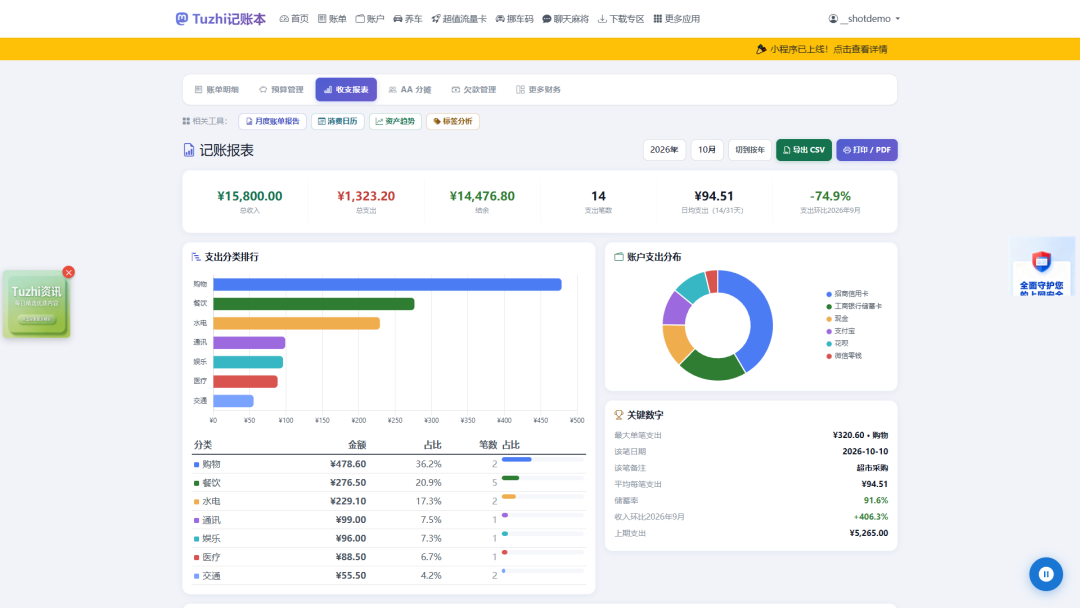Go to the AA 分摊 tab
The height and width of the screenshot is (608, 1080).
(410, 90)
